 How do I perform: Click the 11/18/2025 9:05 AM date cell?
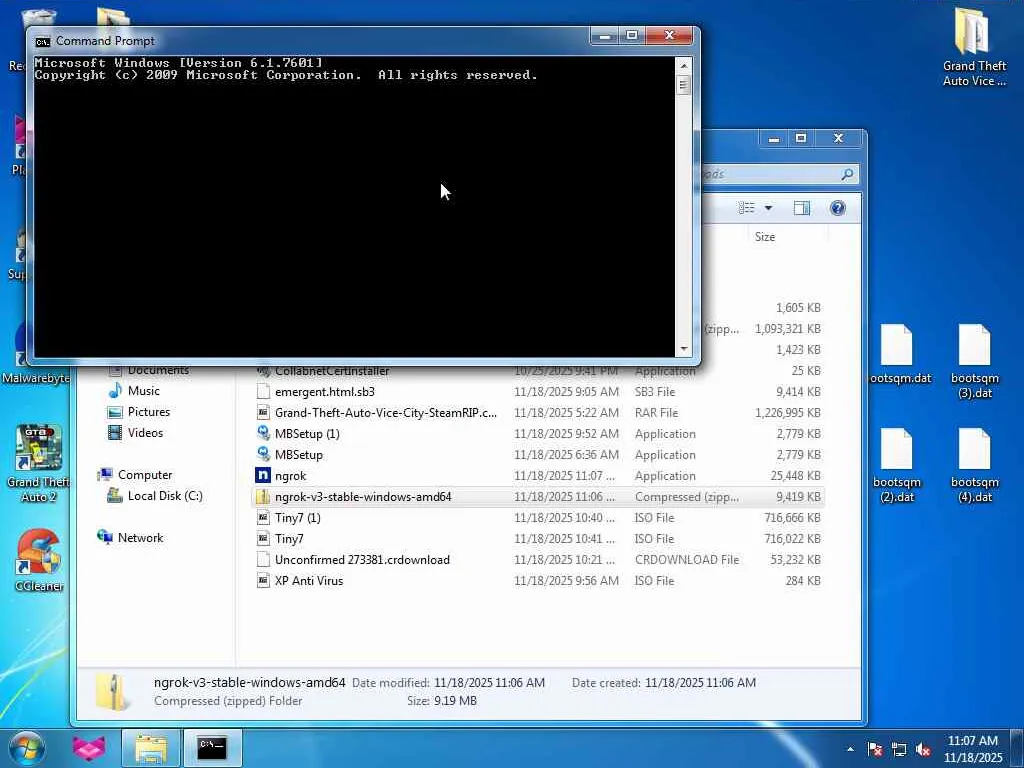[x=566, y=392]
